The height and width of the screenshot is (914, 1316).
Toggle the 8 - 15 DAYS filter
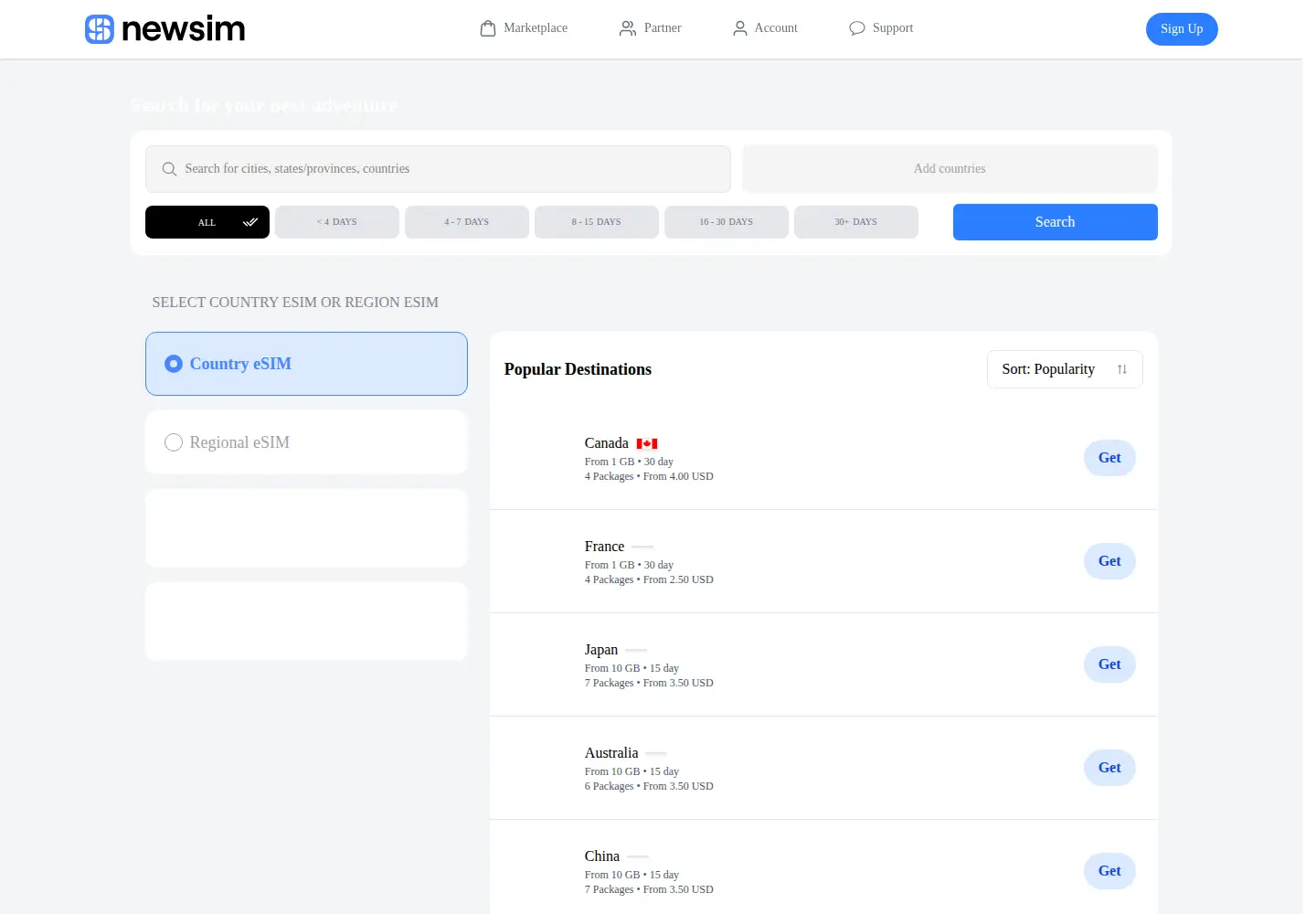tap(597, 222)
